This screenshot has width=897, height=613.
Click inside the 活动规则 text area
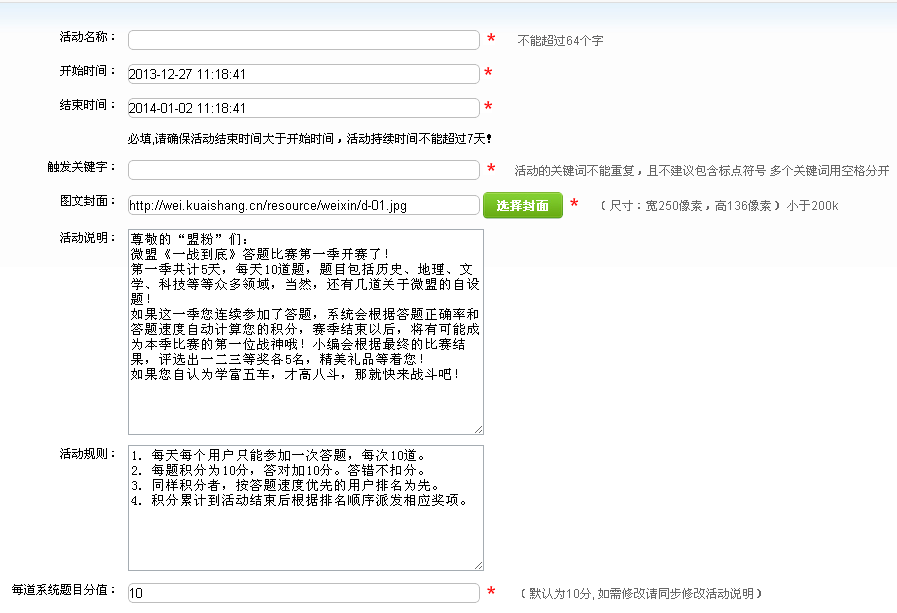pyautogui.click(x=305, y=507)
